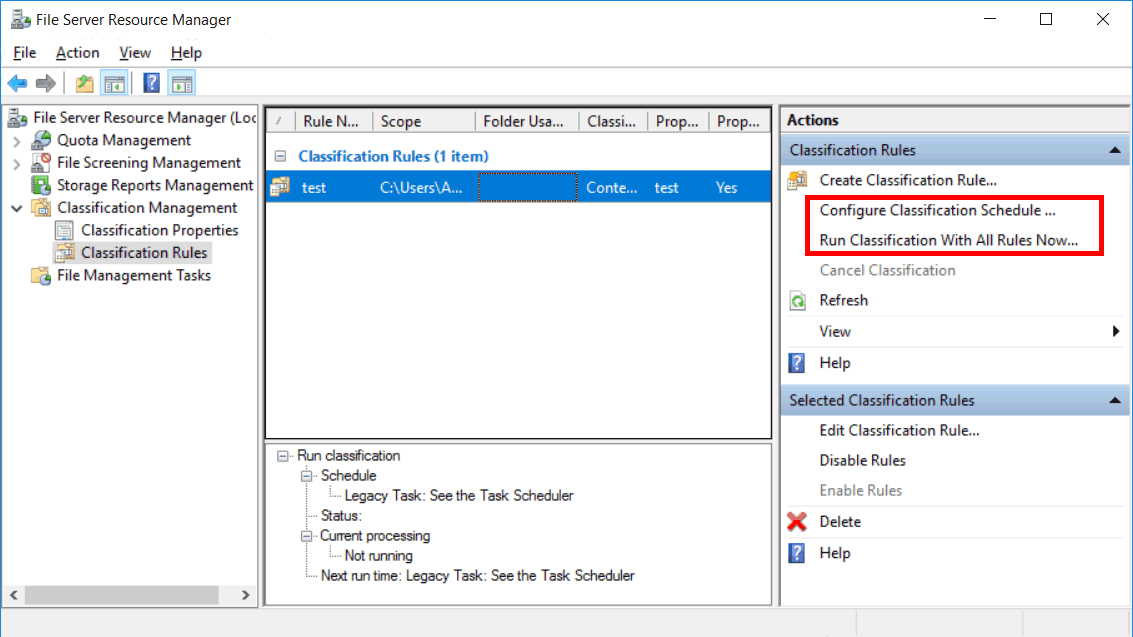Collapse the Schedule node

[x=306, y=476]
